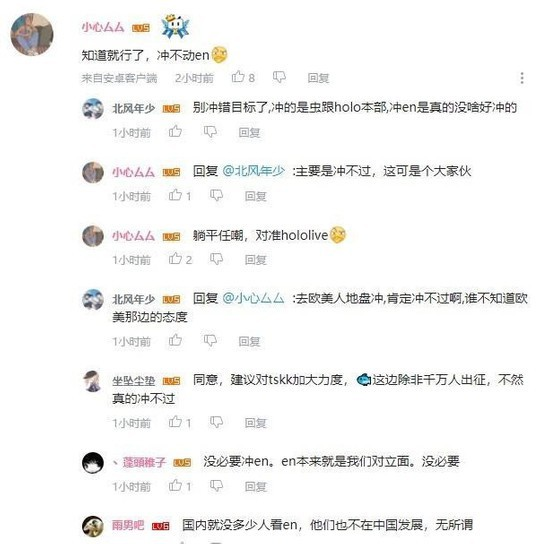Image resolution: width=540 pixels, height=544 pixels.
Task: Dislike 蓬頭稚子's reply
Action: point(217,486)
